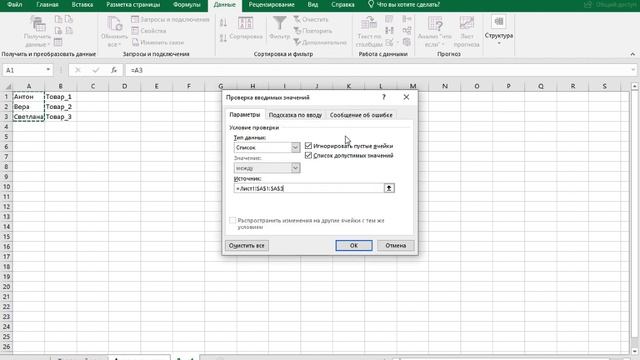This screenshot has height=360, width=640.
Task: Open the Рецензирование ribbon tab
Action: [271, 5]
